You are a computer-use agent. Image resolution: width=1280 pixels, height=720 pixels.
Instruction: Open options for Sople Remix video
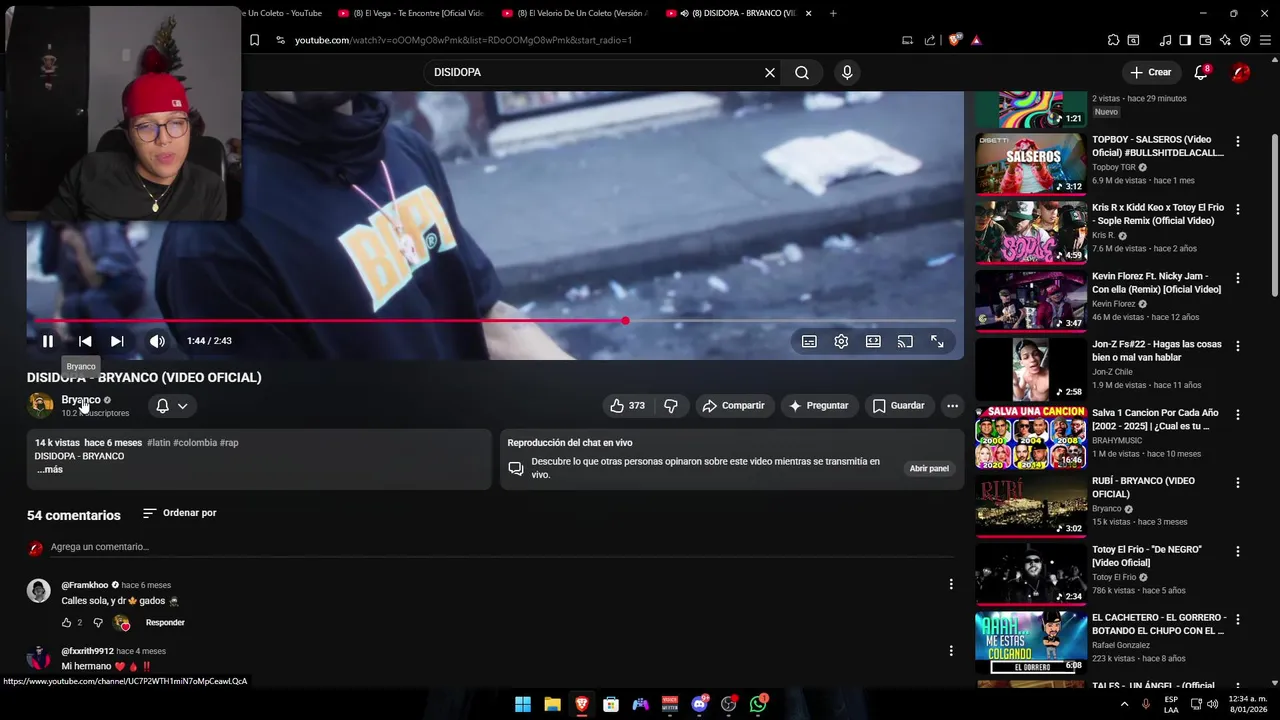click(1237, 210)
